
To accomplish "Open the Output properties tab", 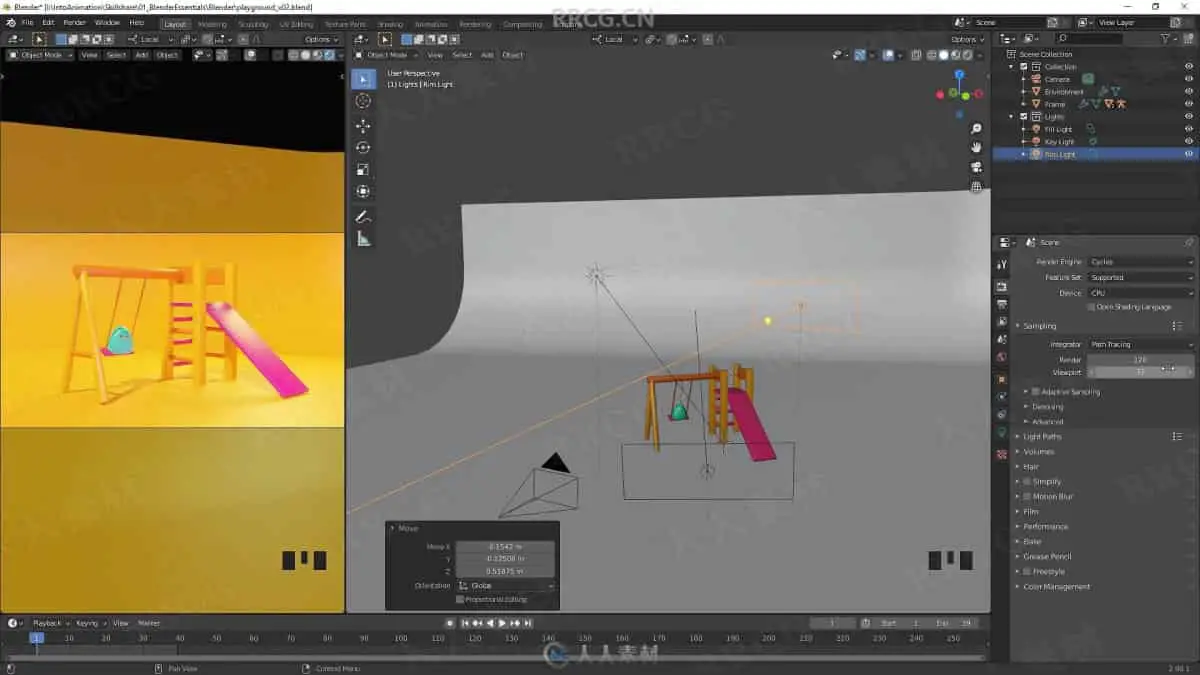I will point(1002,304).
